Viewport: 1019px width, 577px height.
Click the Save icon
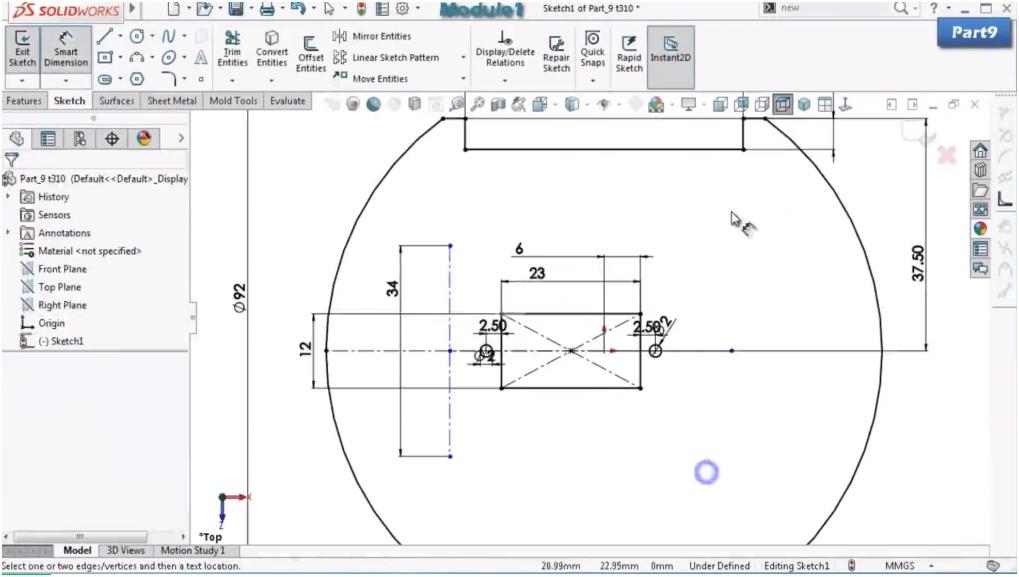click(x=235, y=8)
